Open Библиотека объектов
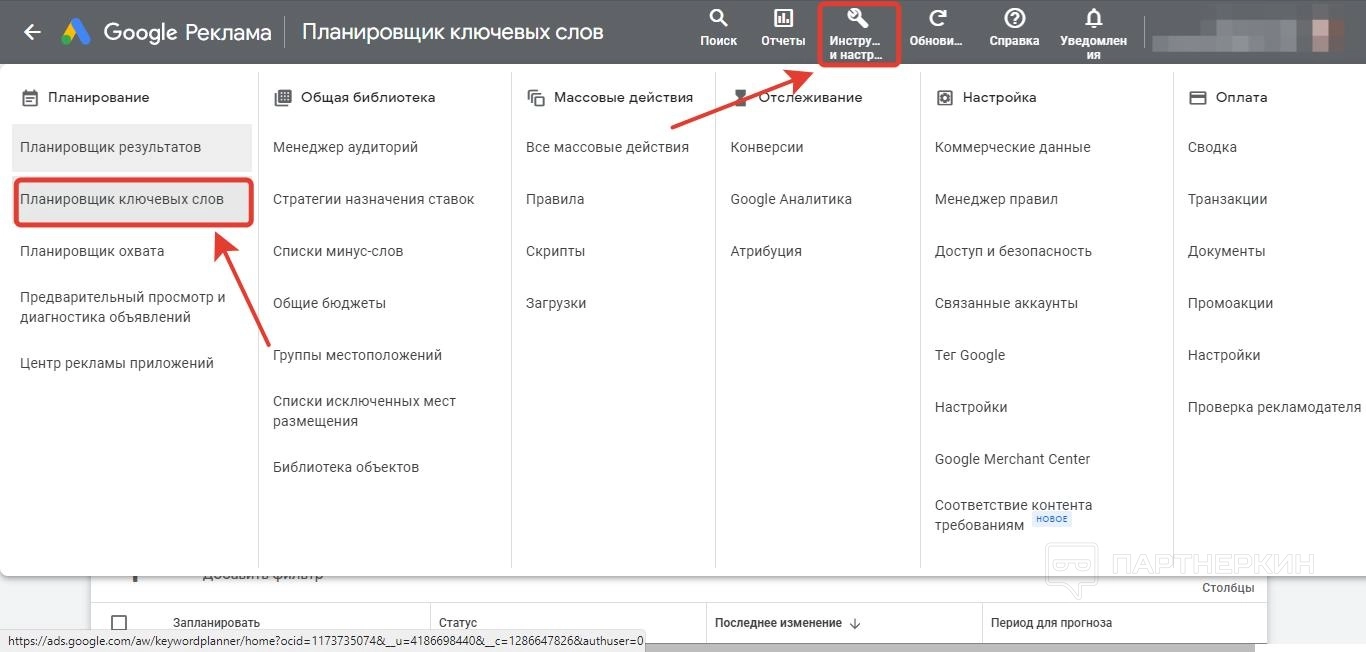This screenshot has height=652, width=1366. [x=346, y=467]
